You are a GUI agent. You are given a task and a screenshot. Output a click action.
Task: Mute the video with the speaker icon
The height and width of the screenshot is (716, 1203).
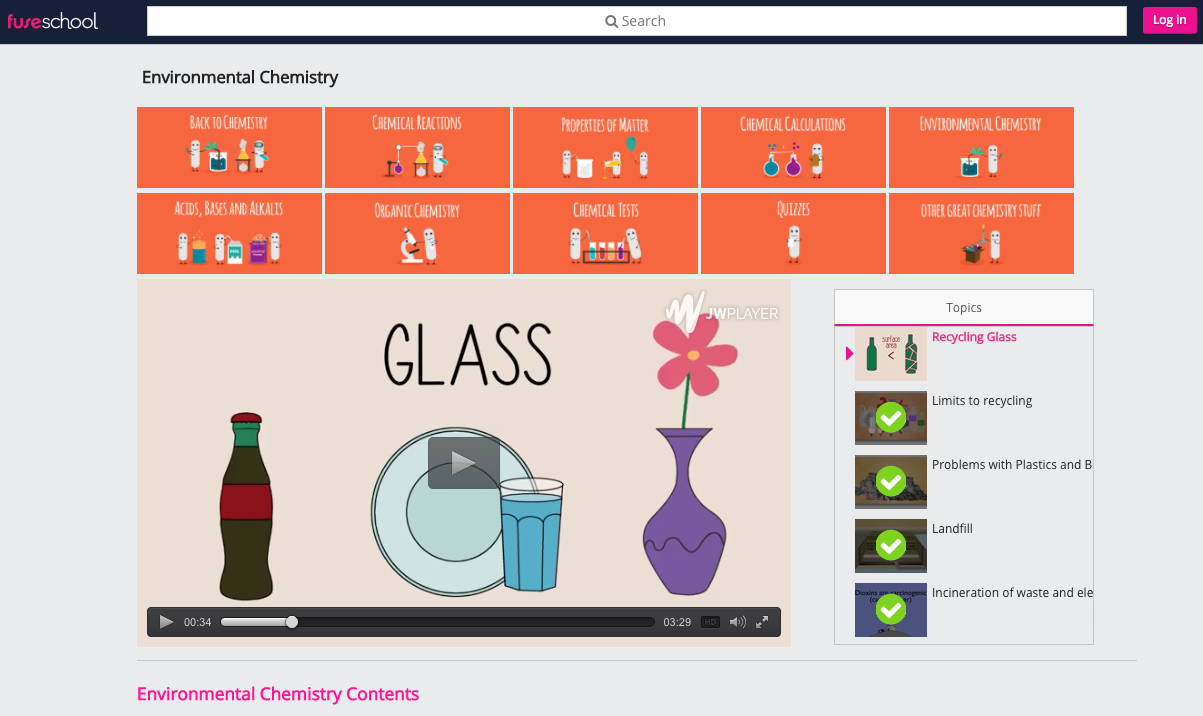pyautogui.click(x=736, y=621)
